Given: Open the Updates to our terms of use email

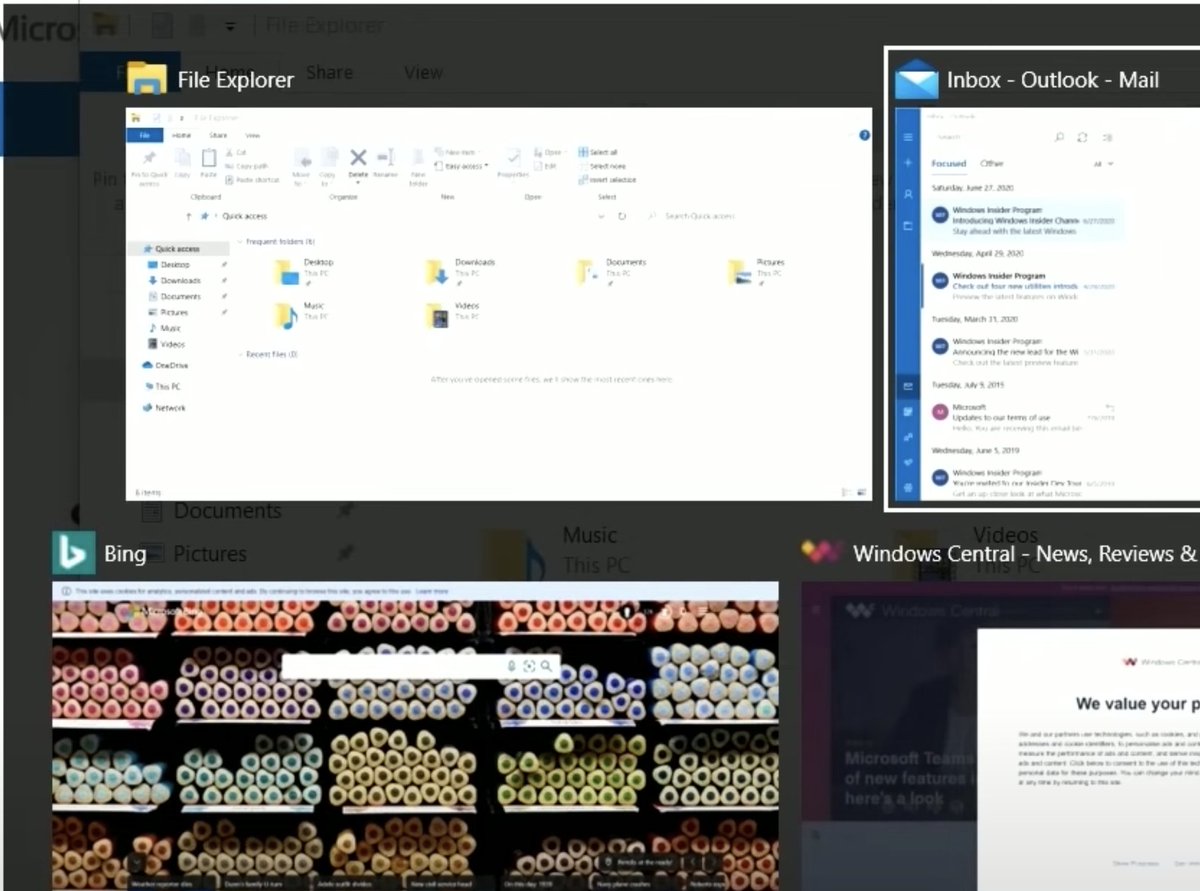Looking at the screenshot, I should point(1025,417).
